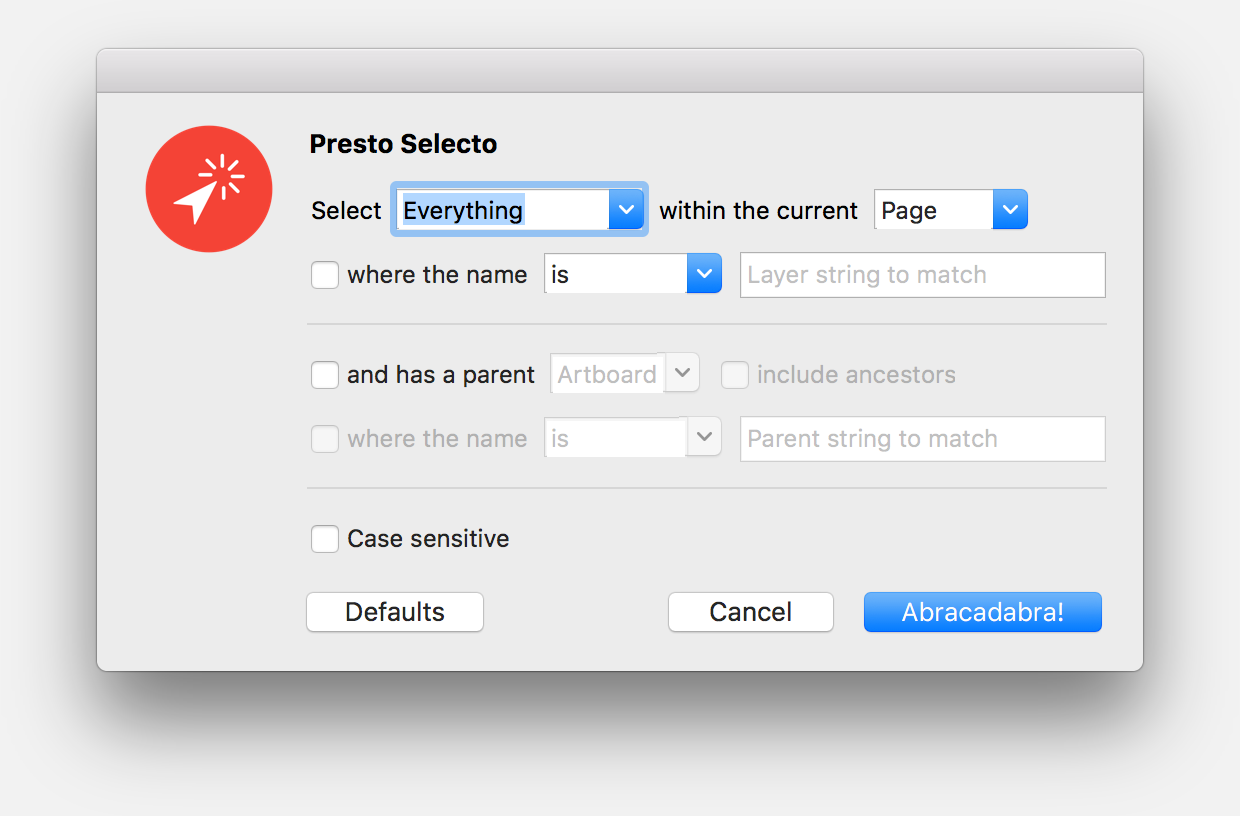Click the chevron beside Everything
This screenshot has height=816, width=1240.
click(627, 209)
